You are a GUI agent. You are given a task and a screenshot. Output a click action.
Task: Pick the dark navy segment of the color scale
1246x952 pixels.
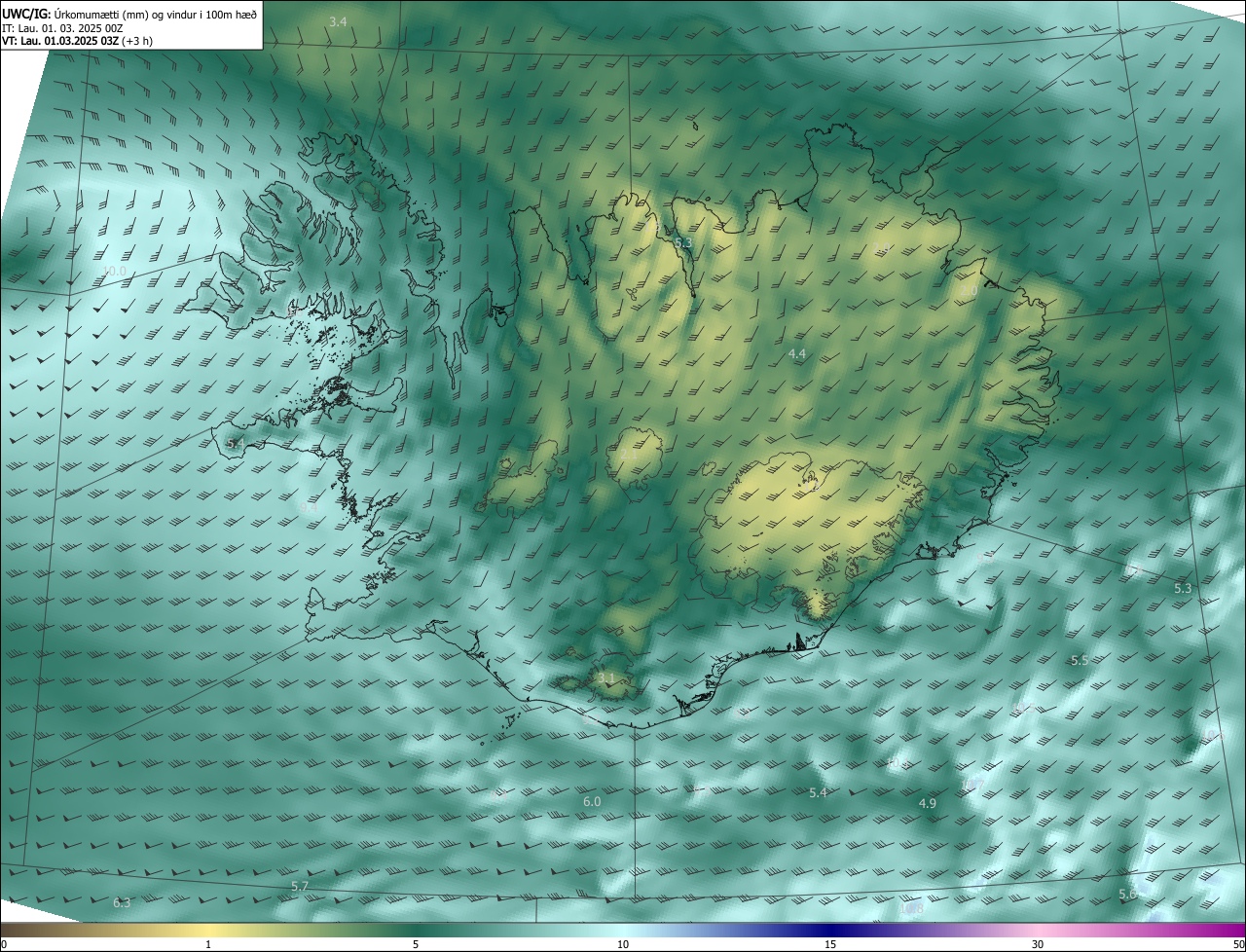[x=830, y=930]
